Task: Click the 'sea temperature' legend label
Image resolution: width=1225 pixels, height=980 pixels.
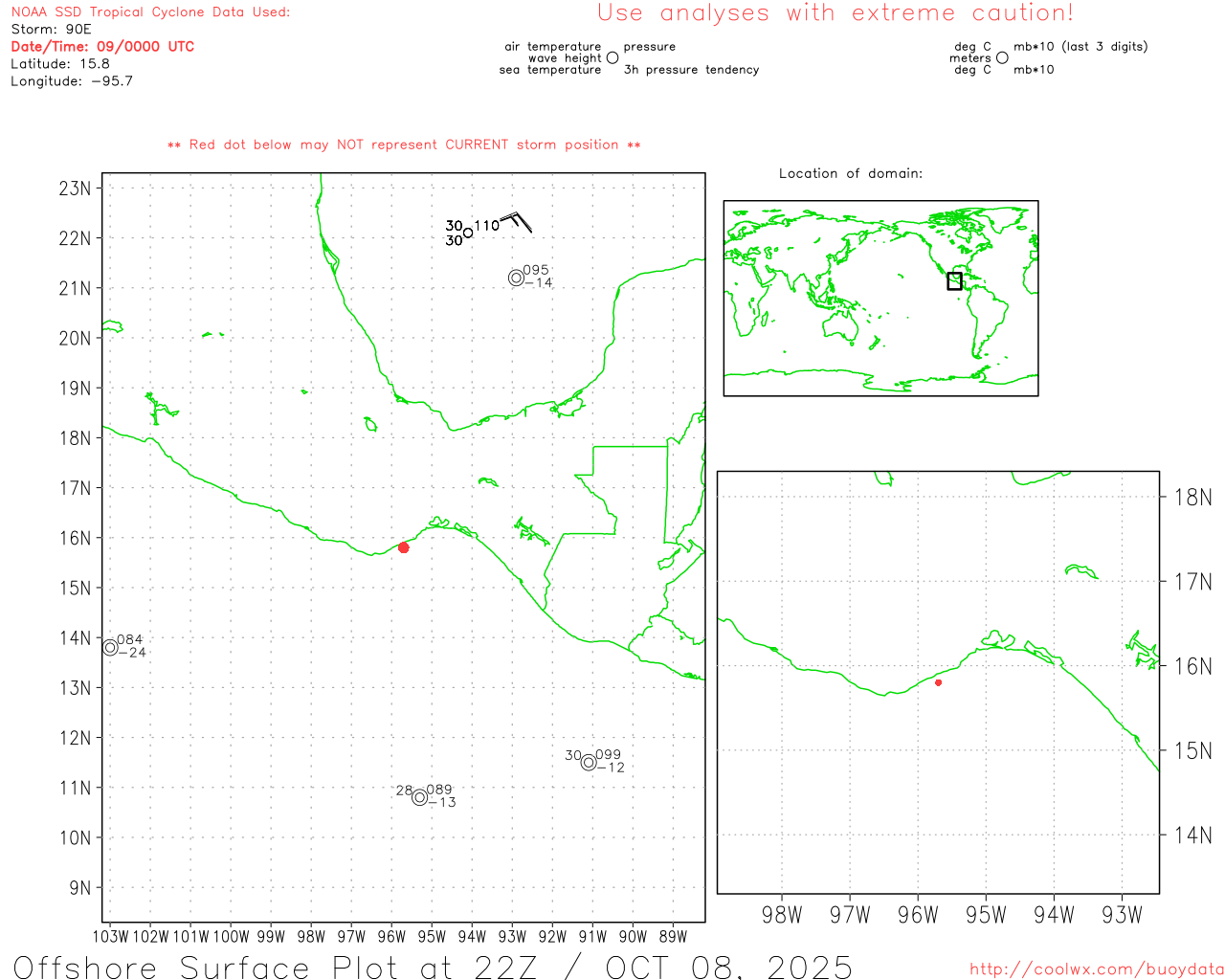Action: coord(550,70)
